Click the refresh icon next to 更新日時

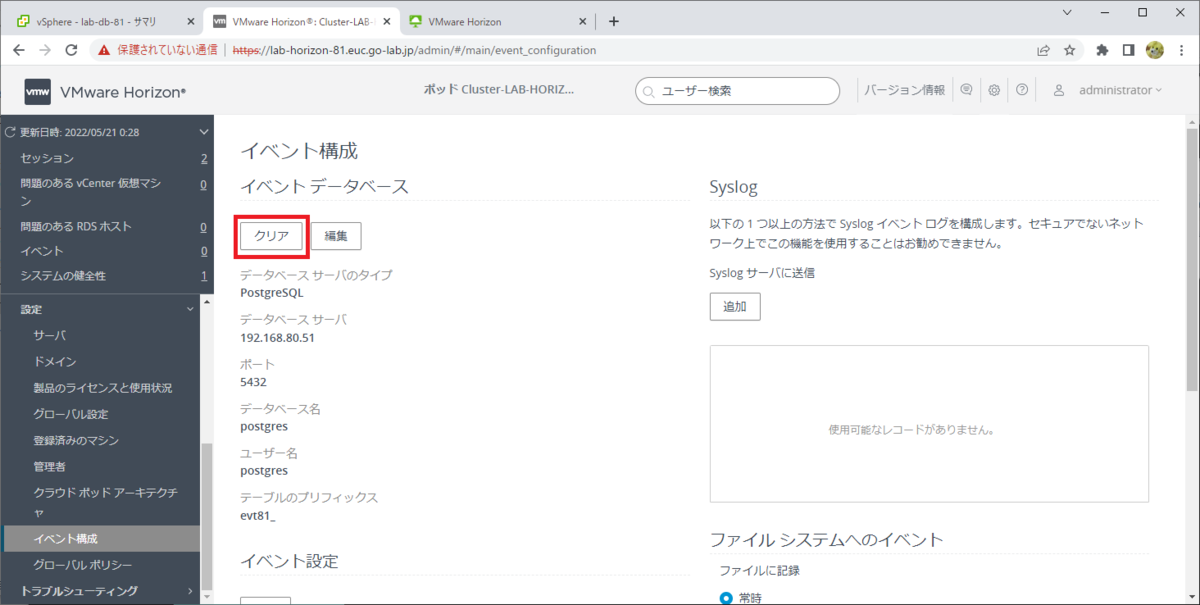pyautogui.click(x=8, y=131)
